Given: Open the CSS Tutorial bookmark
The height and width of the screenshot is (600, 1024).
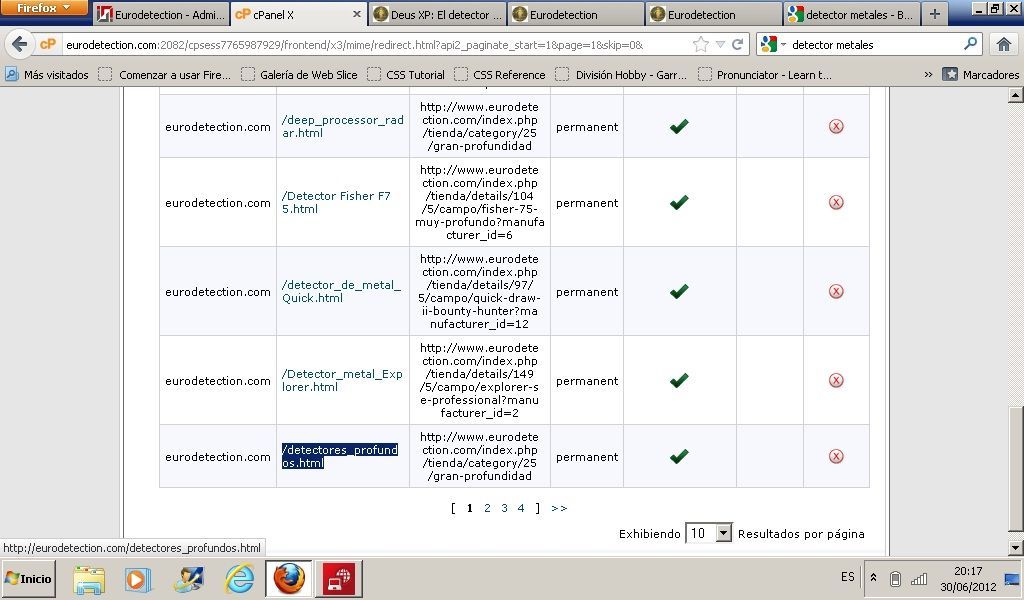Looking at the screenshot, I should coord(406,74).
